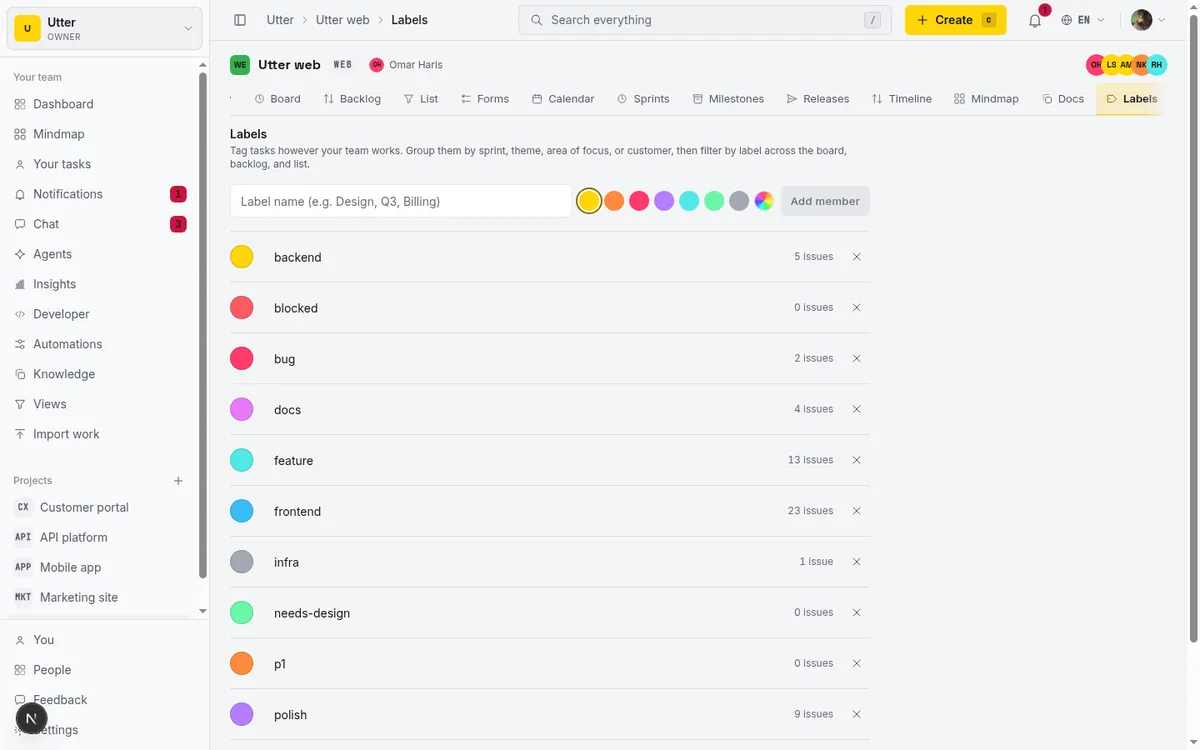Select the yellow color swatch

coord(589,201)
